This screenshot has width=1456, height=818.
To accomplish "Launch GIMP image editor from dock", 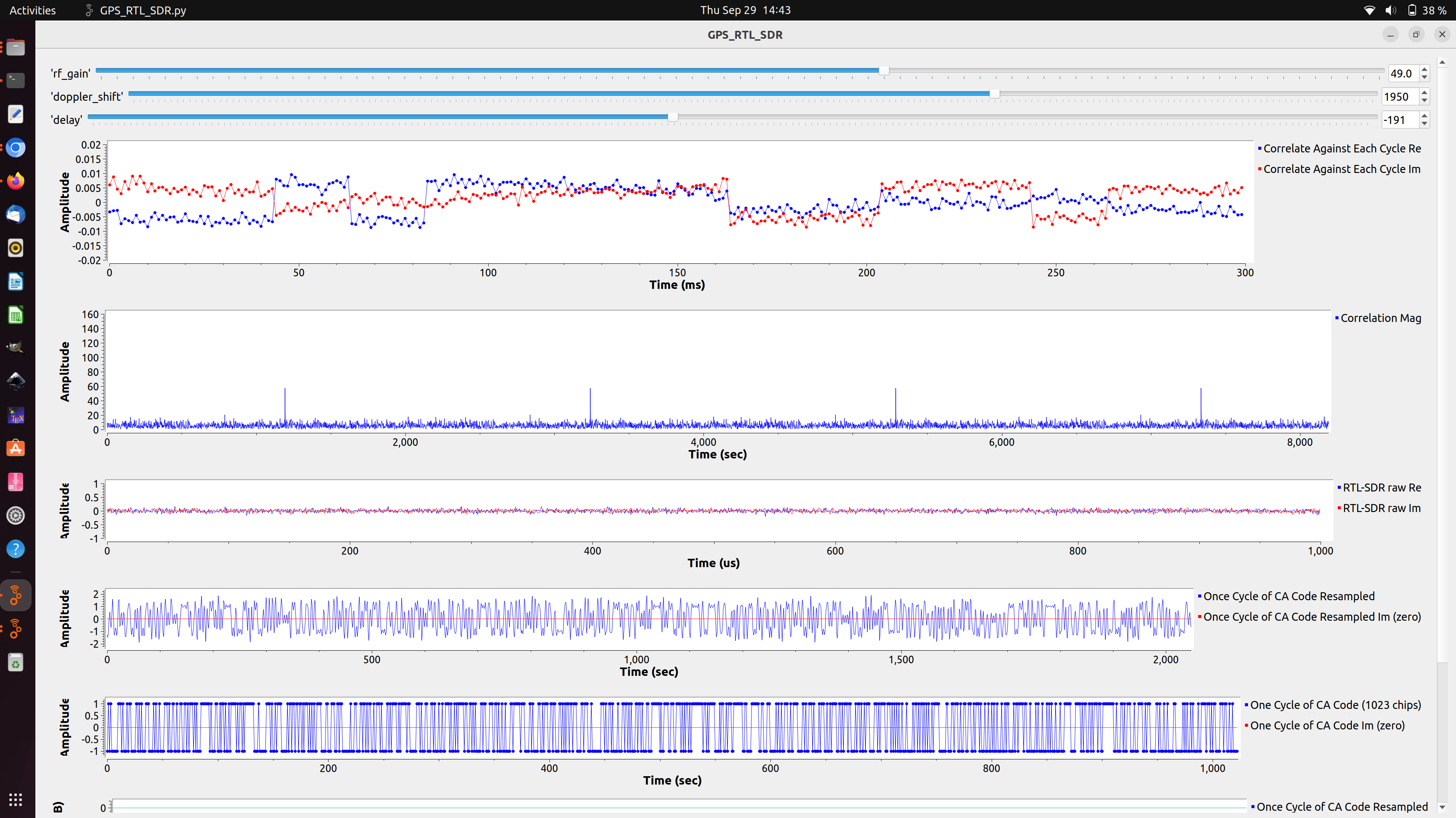I will (x=16, y=348).
